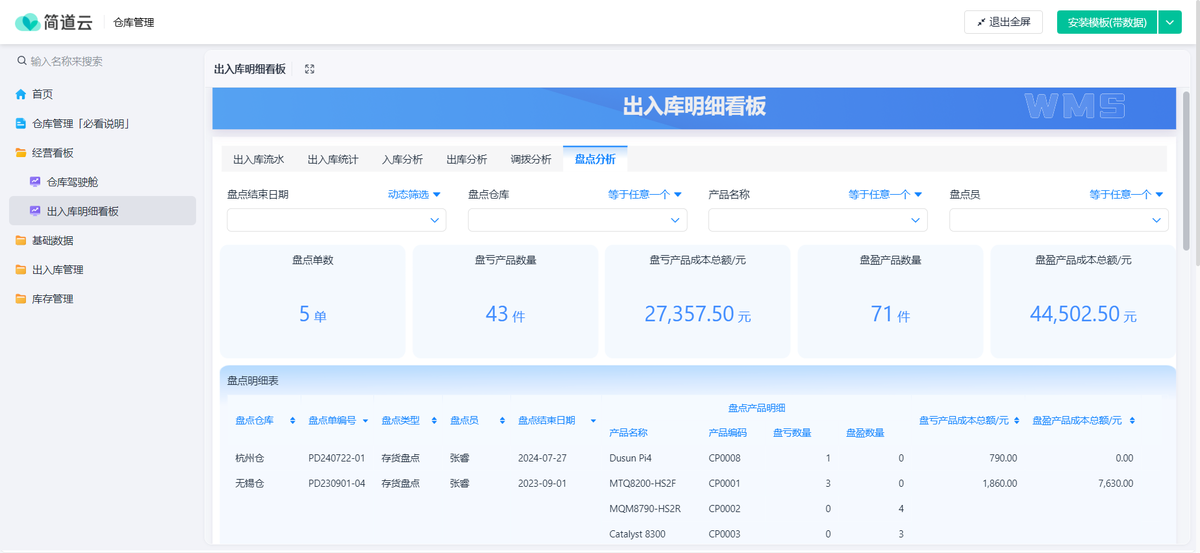Click sort icon on 盘点仓库 column
This screenshot has width=1200, height=553.
click(292, 421)
